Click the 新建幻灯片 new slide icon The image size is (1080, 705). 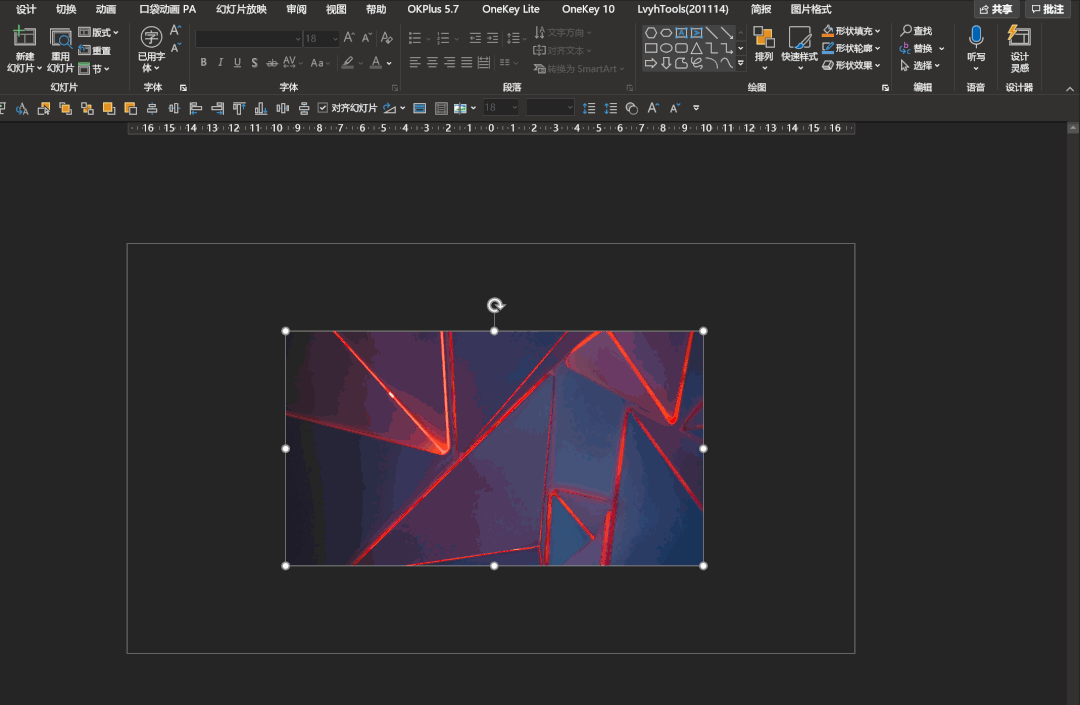(x=25, y=38)
